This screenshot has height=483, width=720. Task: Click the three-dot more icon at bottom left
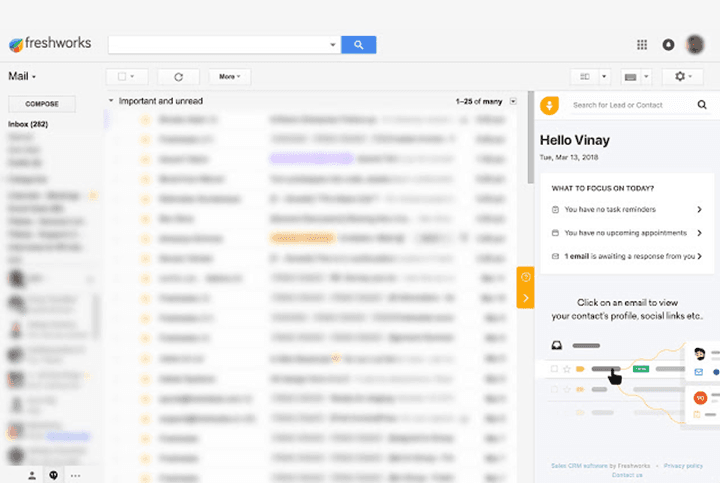click(x=76, y=476)
